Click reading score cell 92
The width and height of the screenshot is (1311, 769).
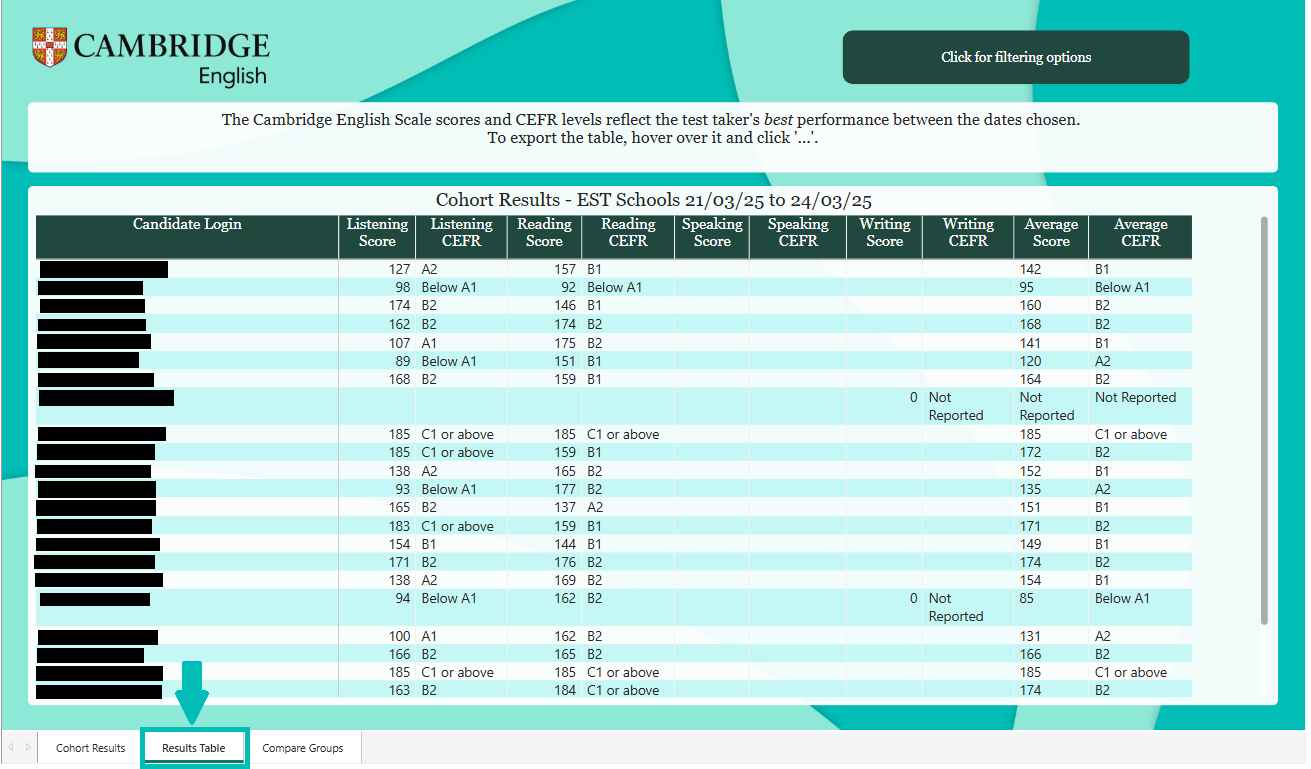click(x=569, y=287)
